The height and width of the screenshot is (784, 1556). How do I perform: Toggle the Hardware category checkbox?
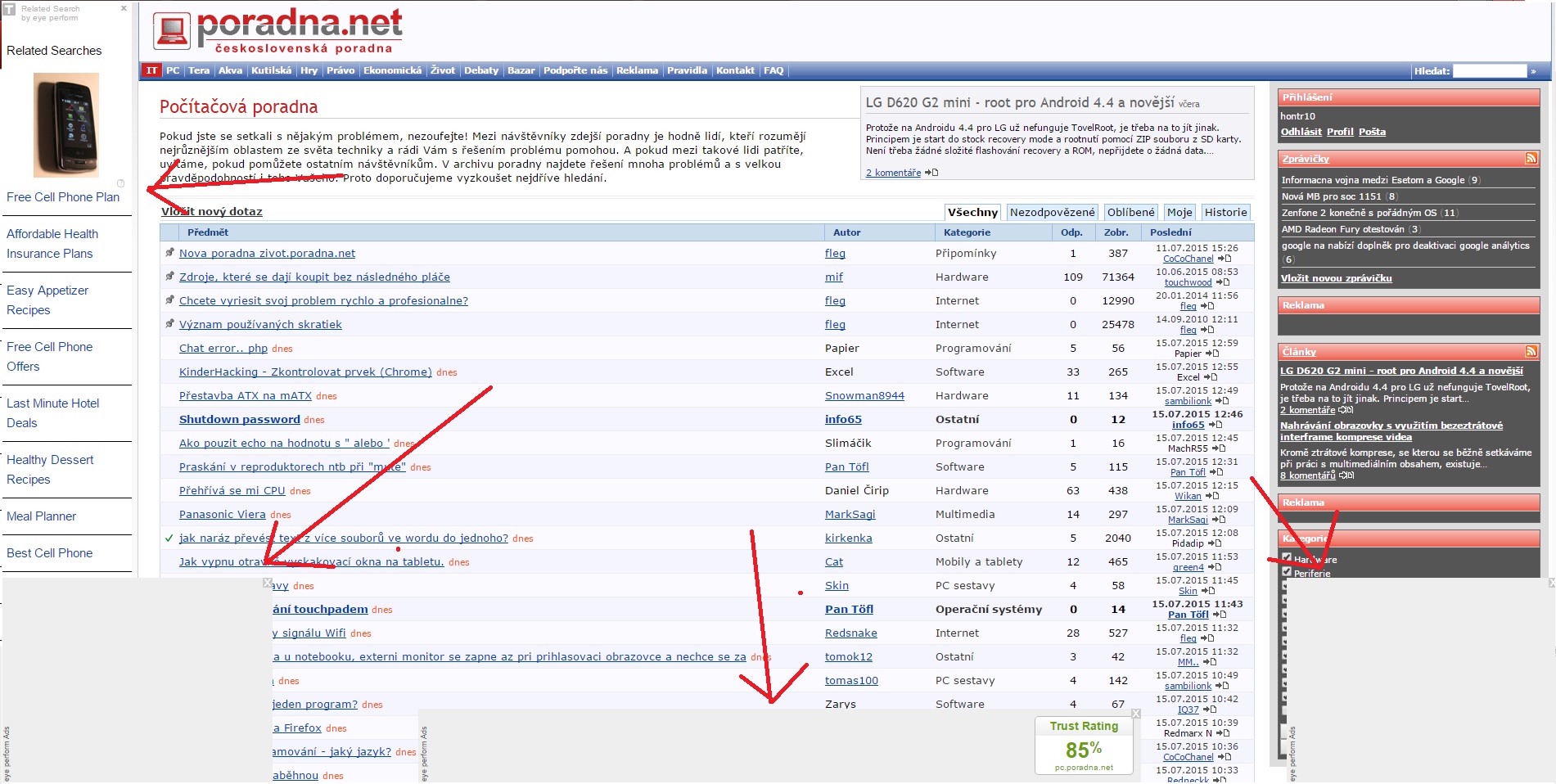(1287, 558)
